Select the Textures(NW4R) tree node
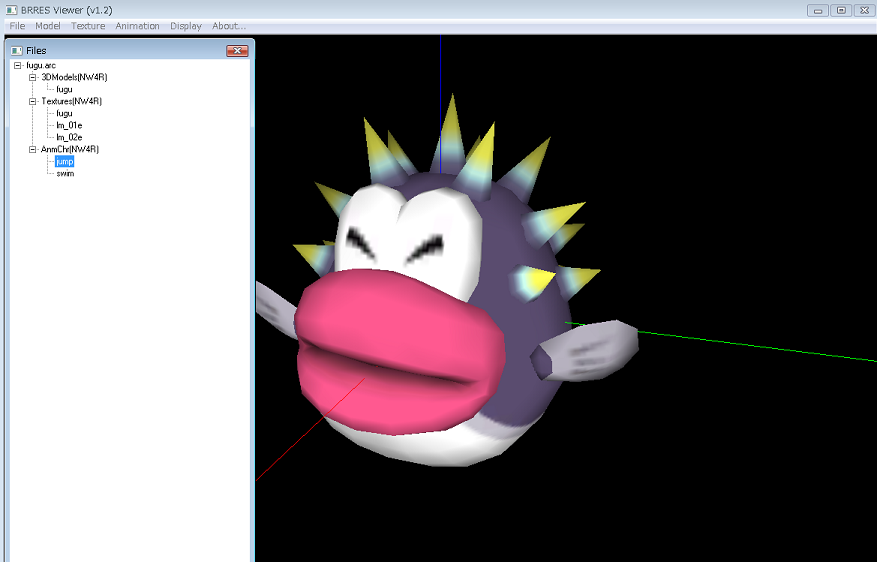Viewport: 877px width, 562px height. pos(71,101)
